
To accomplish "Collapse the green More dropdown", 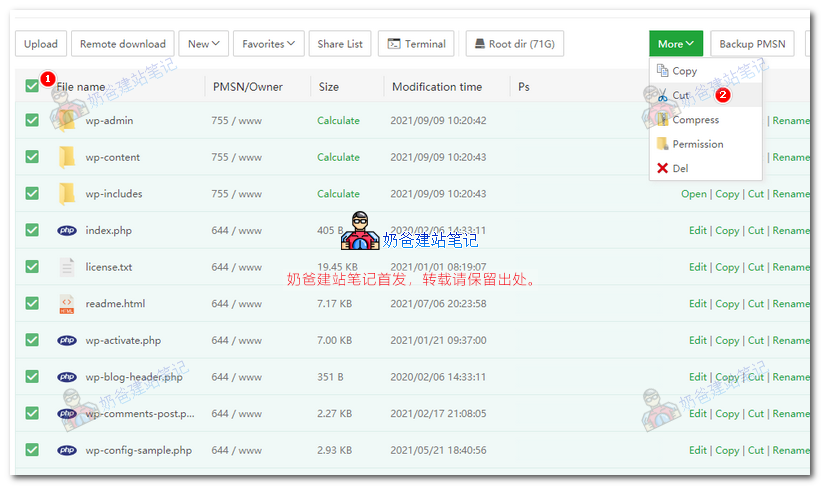I will 675,43.
